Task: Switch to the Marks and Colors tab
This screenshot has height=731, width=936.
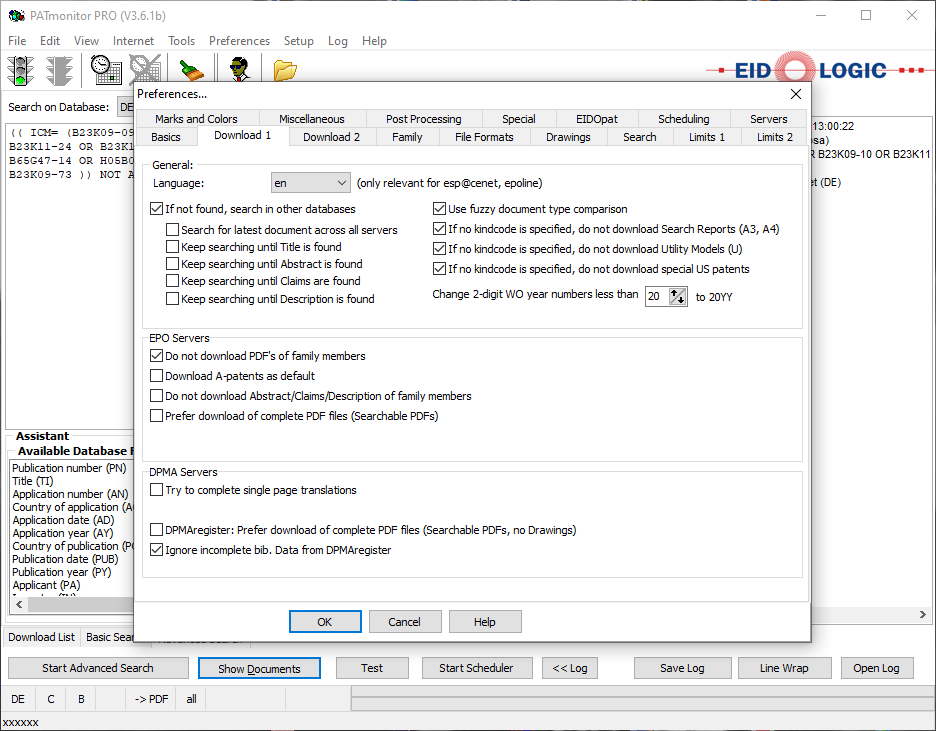Action: [x=196, y=119]
